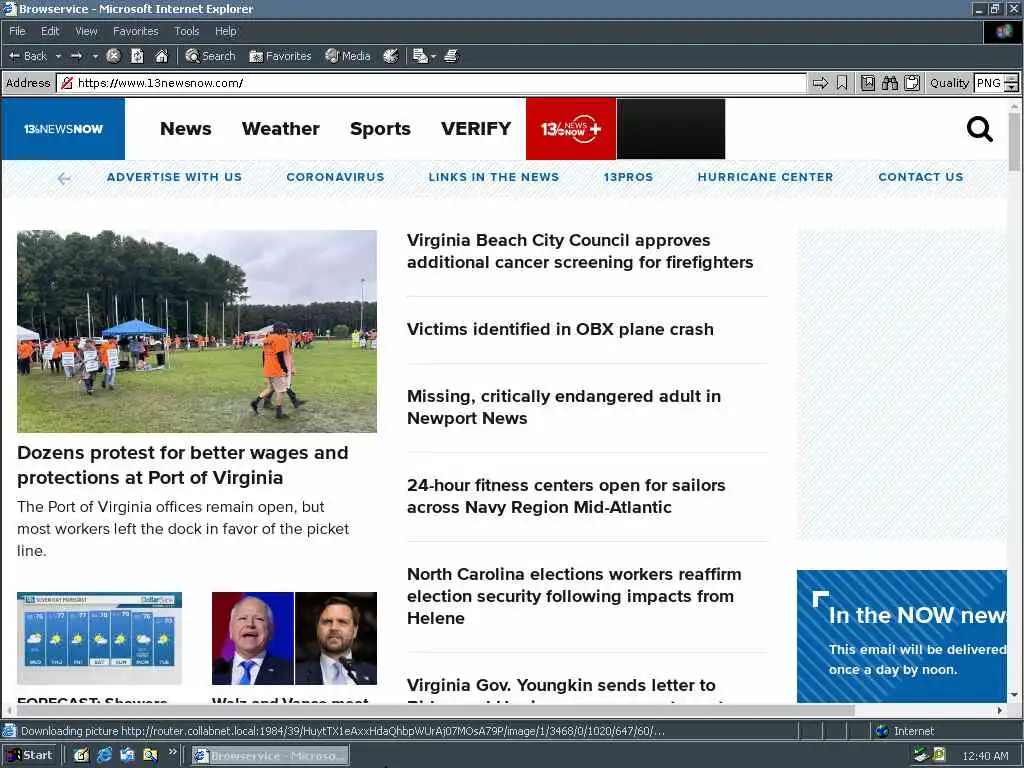Click the address bar URL field

click(x=432, y=83)
